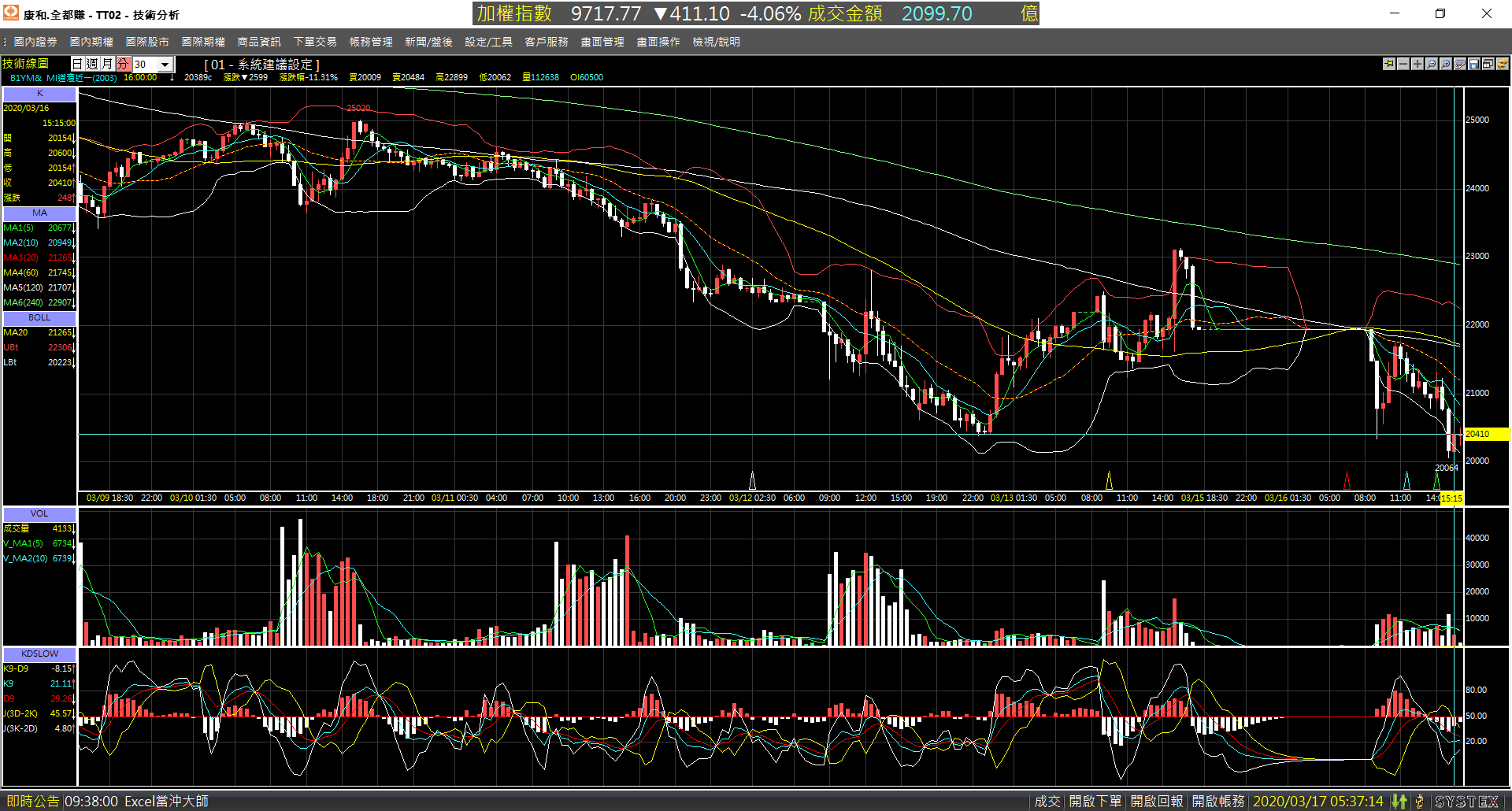Open the 國內證券 menu
The image size is (1512, 811).
(35, 42)
